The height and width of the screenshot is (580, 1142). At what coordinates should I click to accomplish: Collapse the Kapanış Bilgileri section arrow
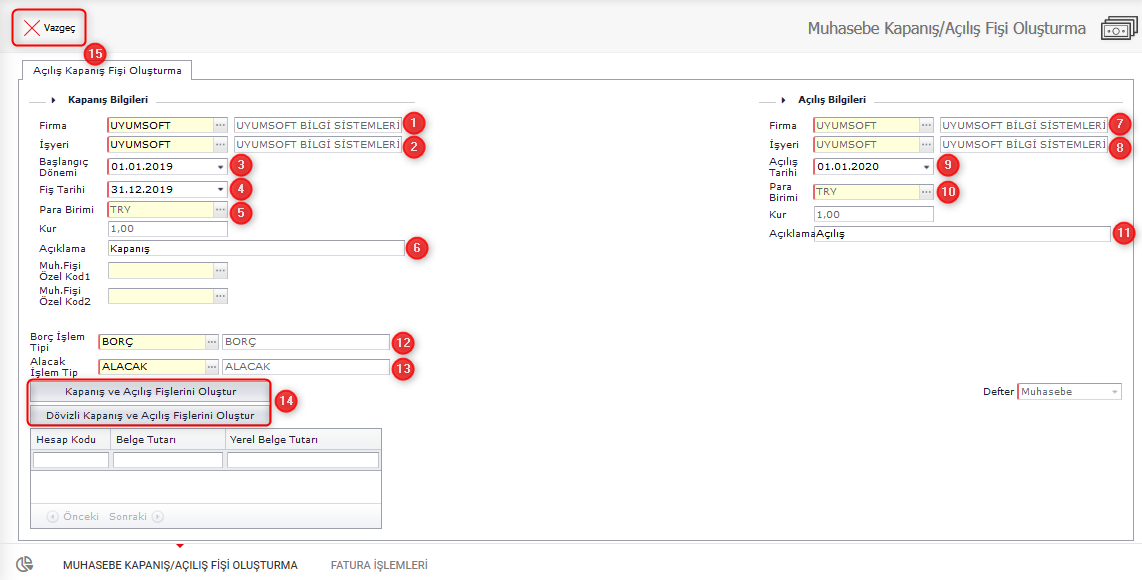click(52, 100)
